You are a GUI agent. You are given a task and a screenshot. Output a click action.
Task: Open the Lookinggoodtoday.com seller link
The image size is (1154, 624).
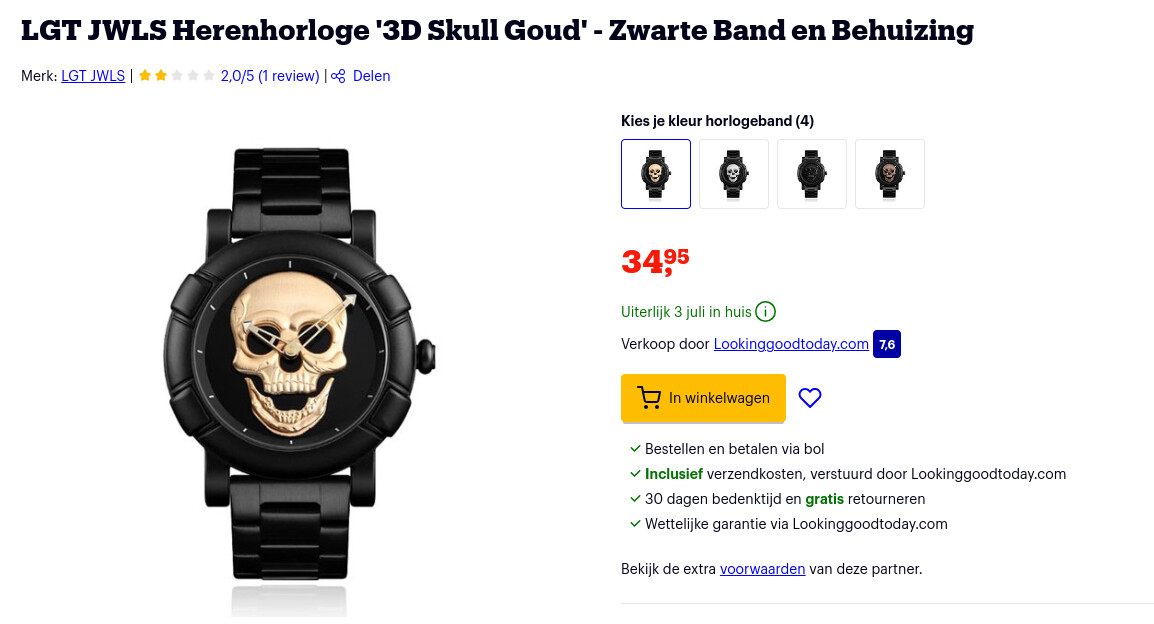click(791, 344)
